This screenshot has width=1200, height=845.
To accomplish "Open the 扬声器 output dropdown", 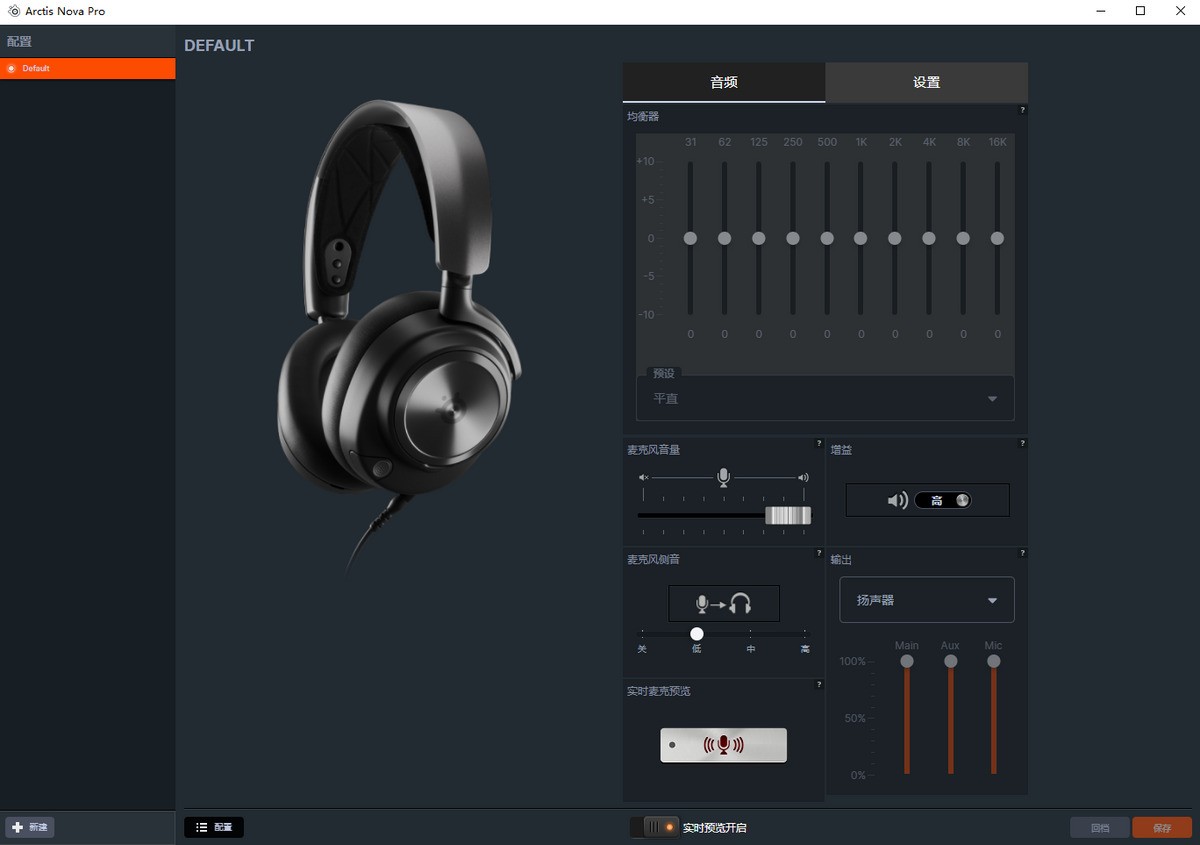I will tap(926, 600).
